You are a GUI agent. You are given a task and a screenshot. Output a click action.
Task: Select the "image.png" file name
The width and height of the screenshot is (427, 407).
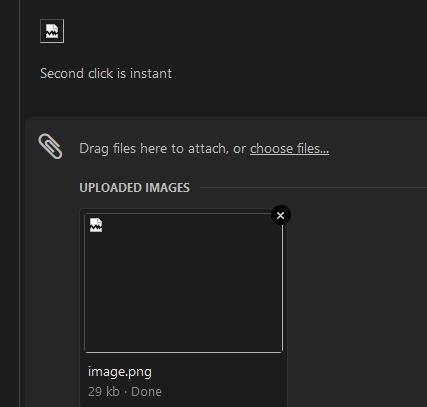(120, 371)
